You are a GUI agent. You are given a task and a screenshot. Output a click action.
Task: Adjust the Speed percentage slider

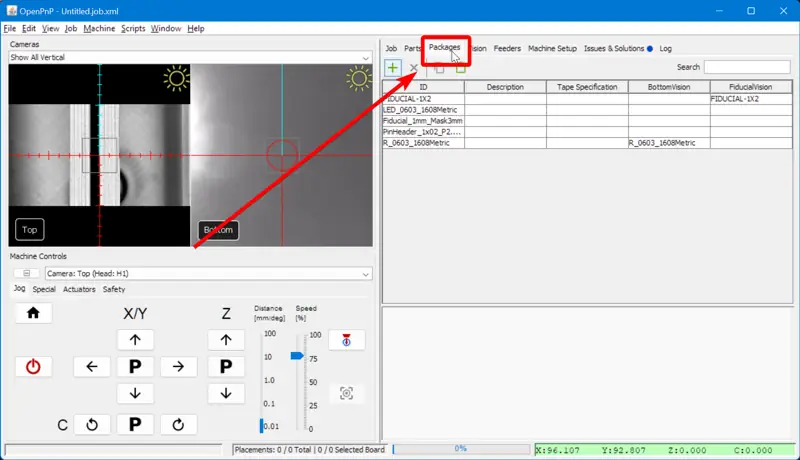pos(296,355)
